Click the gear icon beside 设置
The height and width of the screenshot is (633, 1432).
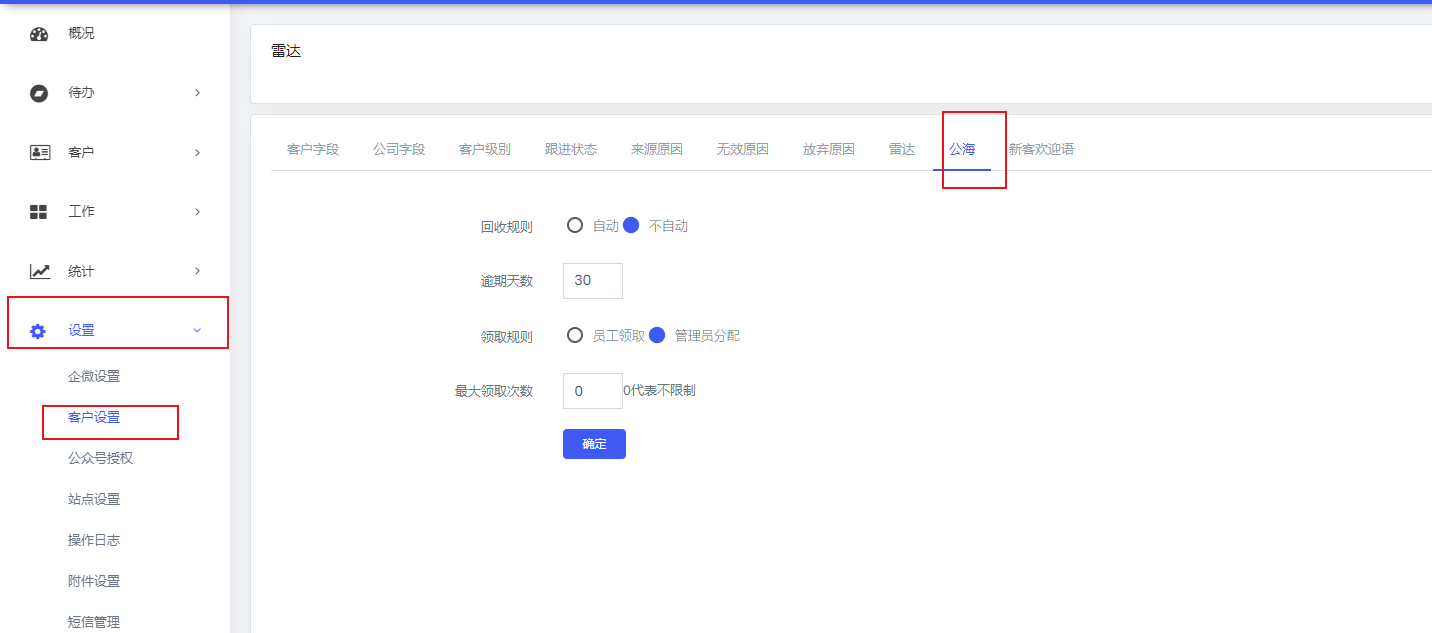38,331
